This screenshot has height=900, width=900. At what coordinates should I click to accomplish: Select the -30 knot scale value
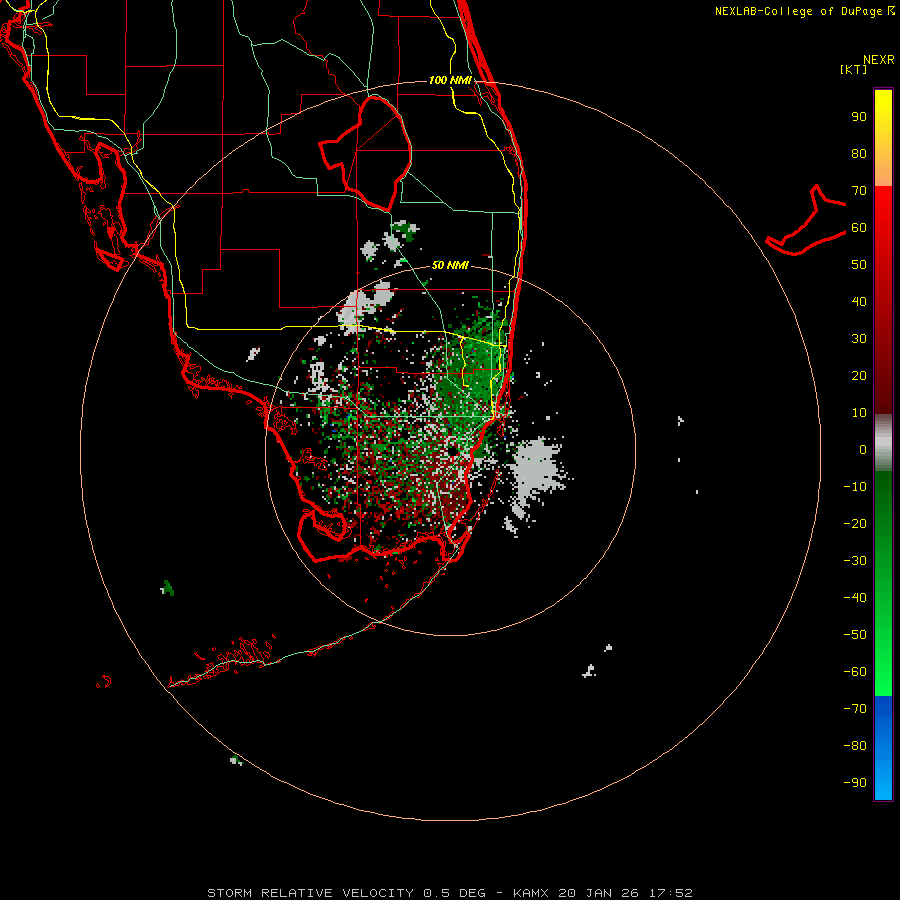[855, 561]
